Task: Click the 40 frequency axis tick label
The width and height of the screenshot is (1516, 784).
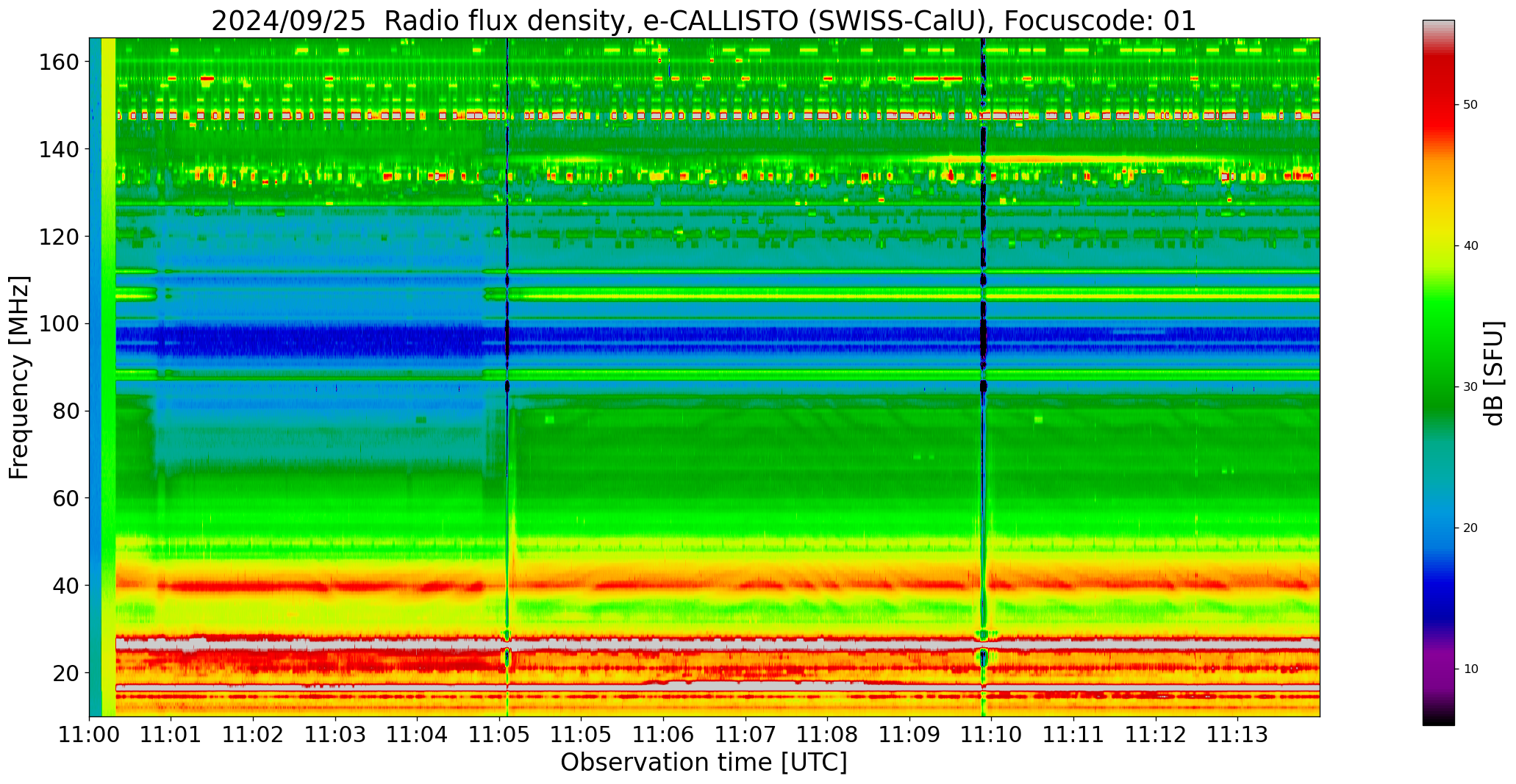Action: 65,586
